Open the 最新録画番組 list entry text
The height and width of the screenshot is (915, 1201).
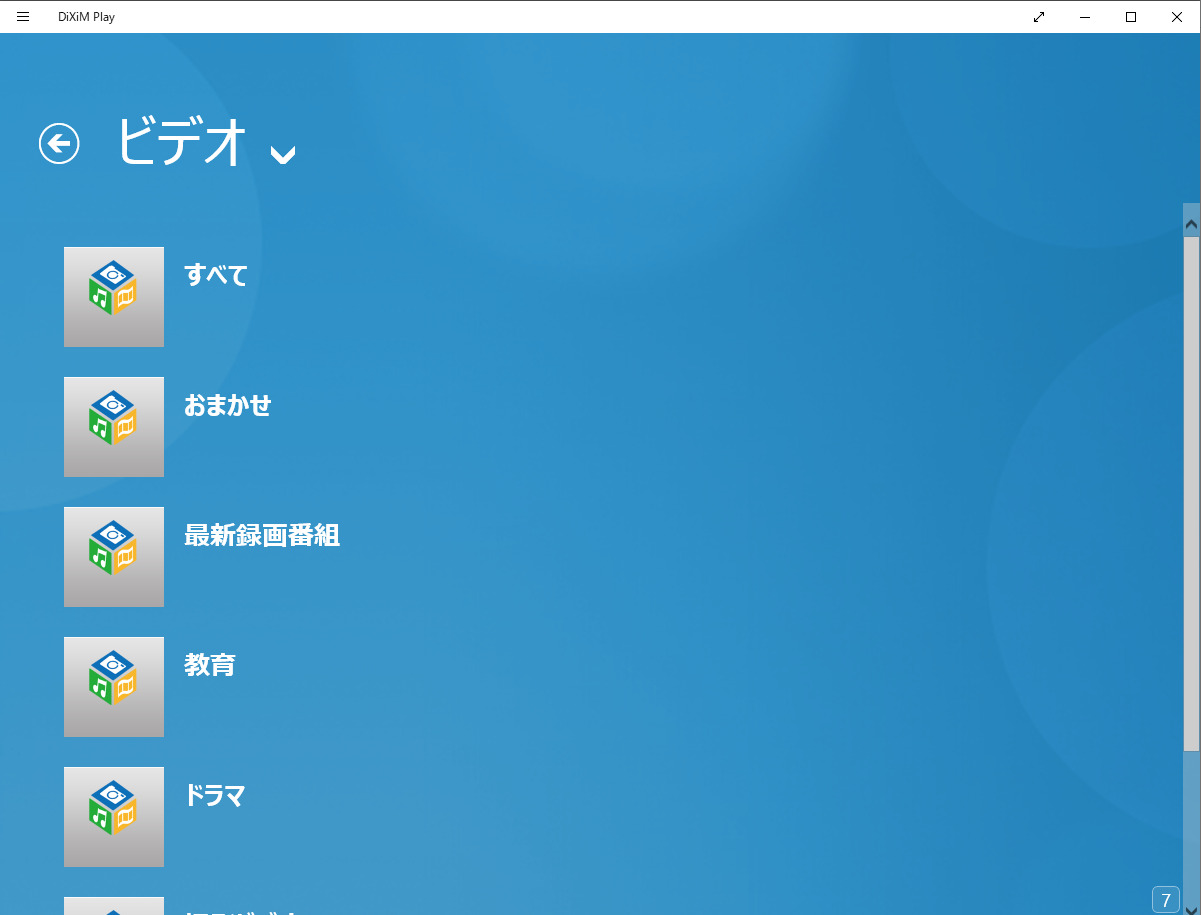point(261,535)
